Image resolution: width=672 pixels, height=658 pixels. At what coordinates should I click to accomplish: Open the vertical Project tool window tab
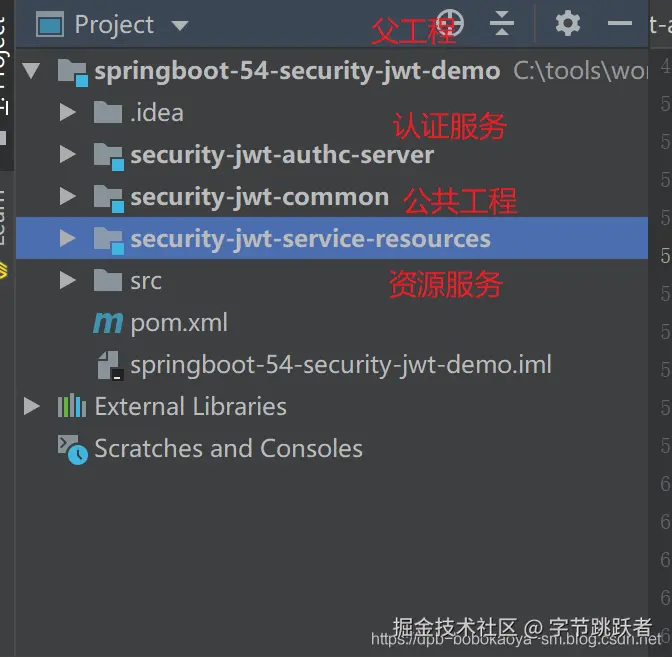click(x=4, y=62)
